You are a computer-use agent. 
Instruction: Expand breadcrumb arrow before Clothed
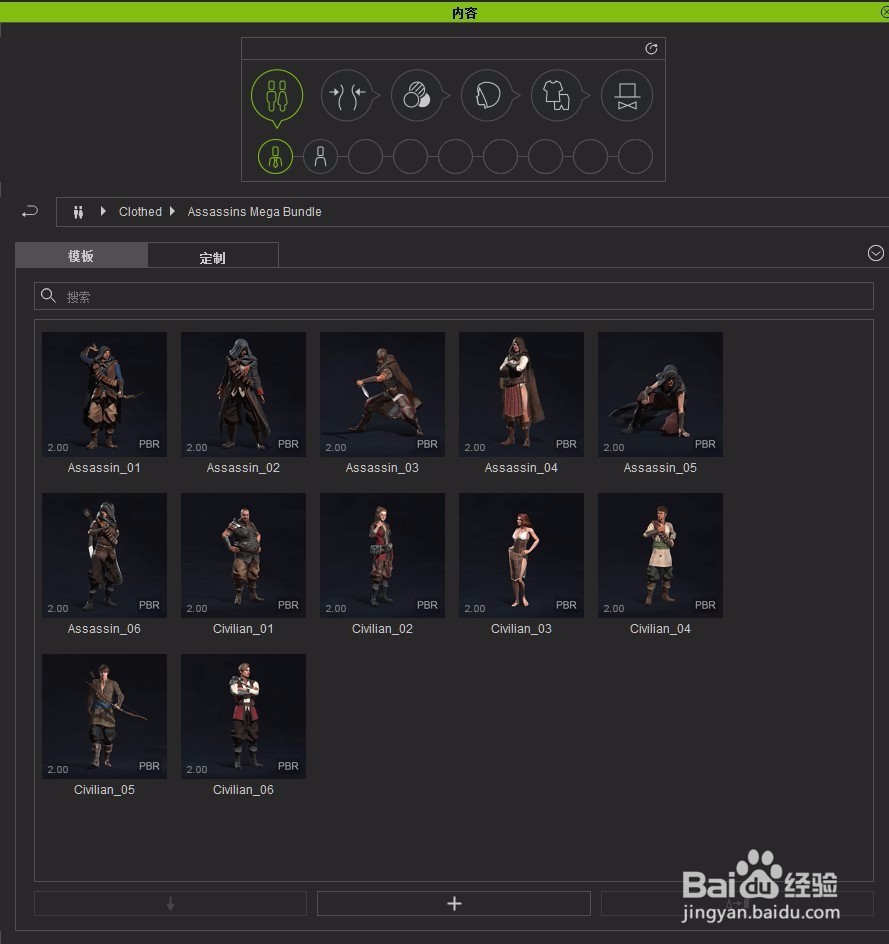(x=103, y=211)
